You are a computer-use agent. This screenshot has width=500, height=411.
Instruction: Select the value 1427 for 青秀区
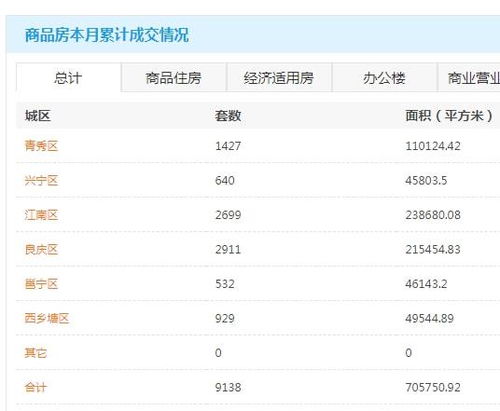228,146
